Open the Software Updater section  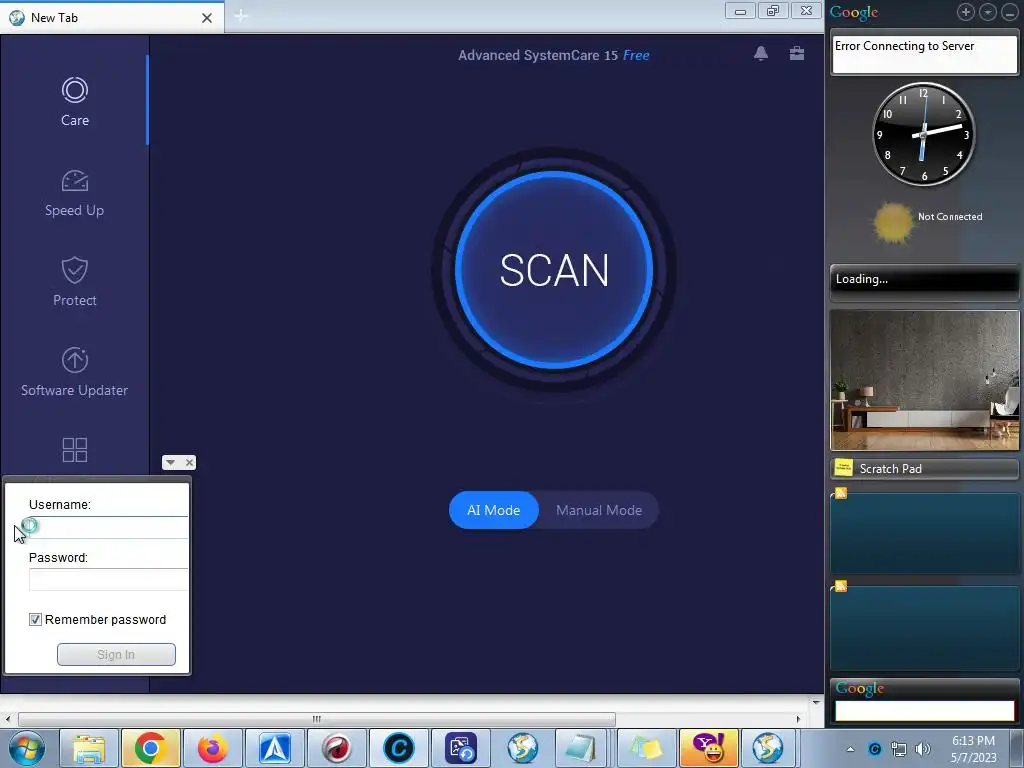point(74,372)
